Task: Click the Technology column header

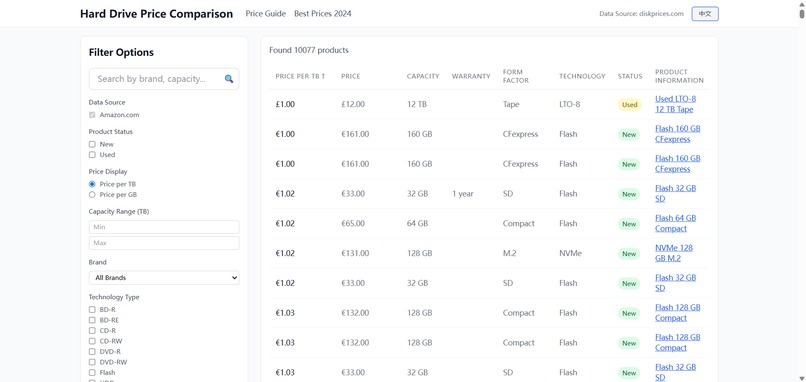Action: (x=582, y=76)
